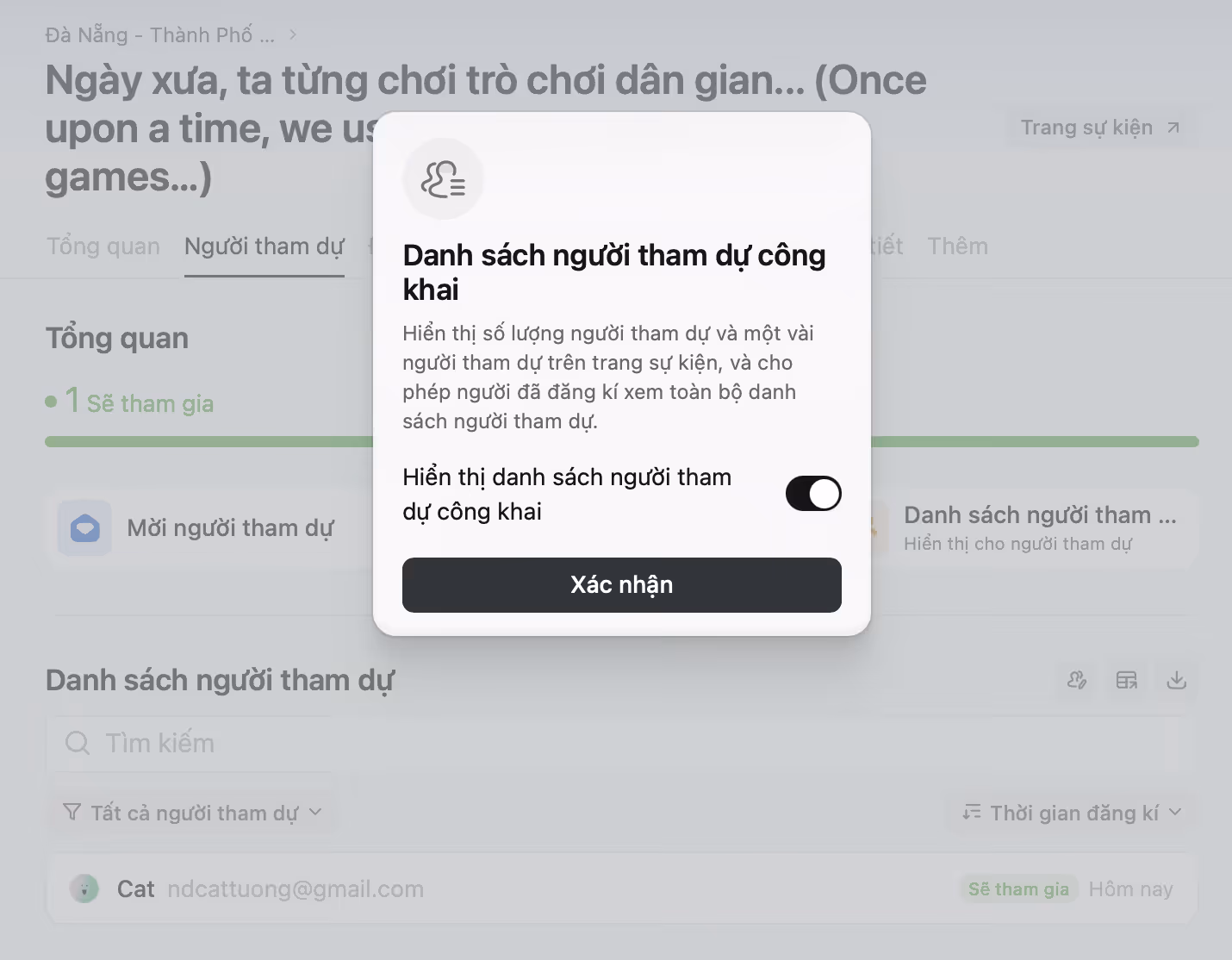Expand the Đà Nẵng breadcrumb chevron
The height and width of the screenshot is (960, 1232).
(x=293, y=35)
